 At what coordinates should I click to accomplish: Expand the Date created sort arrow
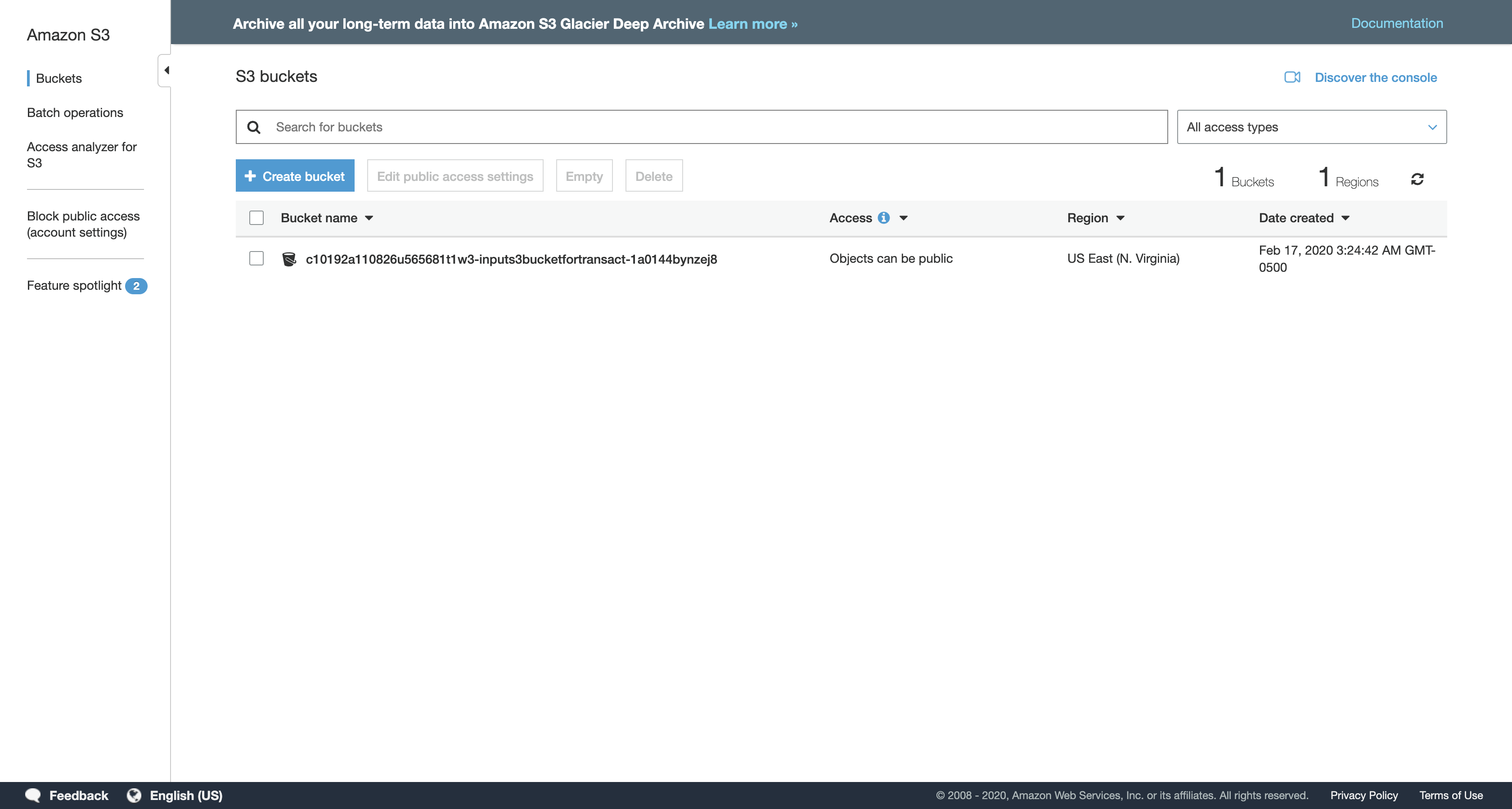[x=1346, y=218]
